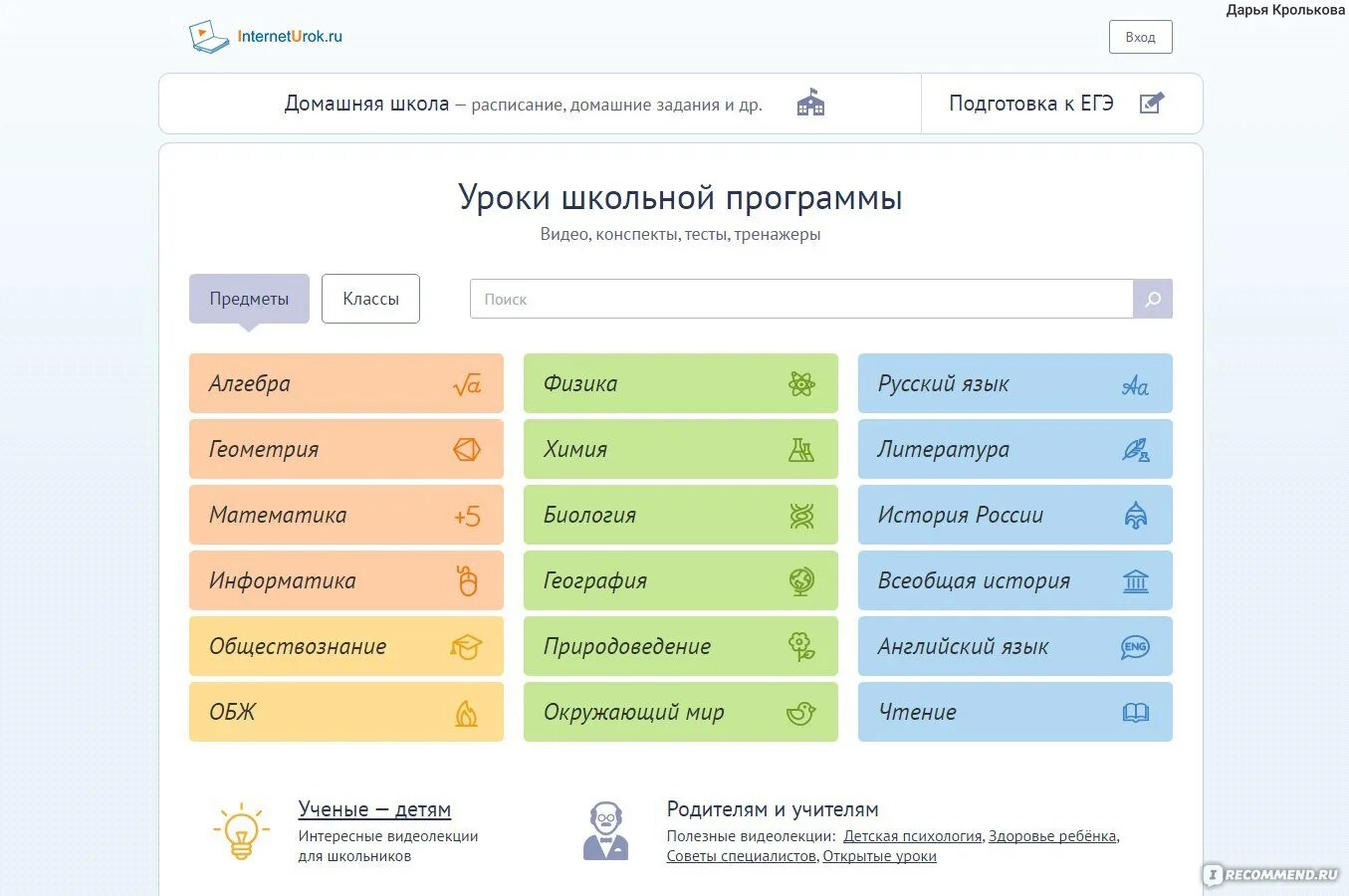Open the Советы специалистов link
This screenshot has height=896, width=1349.
pos(742,856)
